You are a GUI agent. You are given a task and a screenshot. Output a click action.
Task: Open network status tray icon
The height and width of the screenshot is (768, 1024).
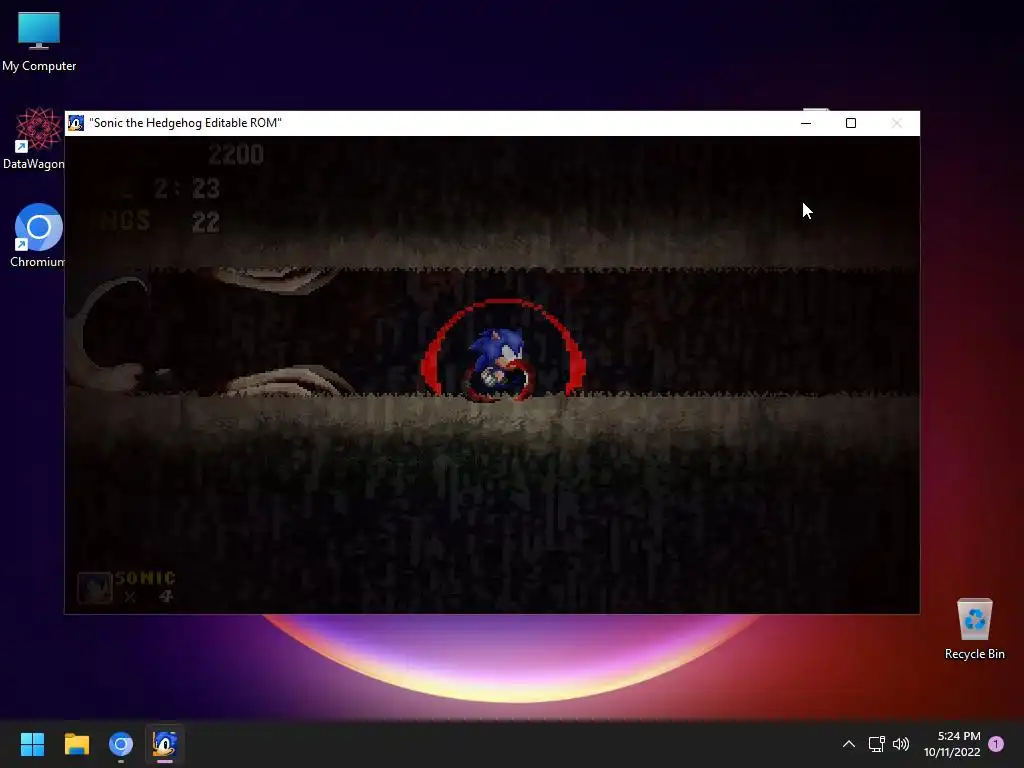(876, 744)
